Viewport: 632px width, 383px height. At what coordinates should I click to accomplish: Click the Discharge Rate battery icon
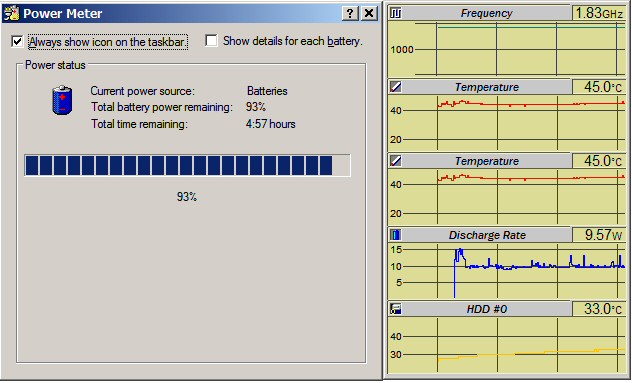tap(396, 235)
